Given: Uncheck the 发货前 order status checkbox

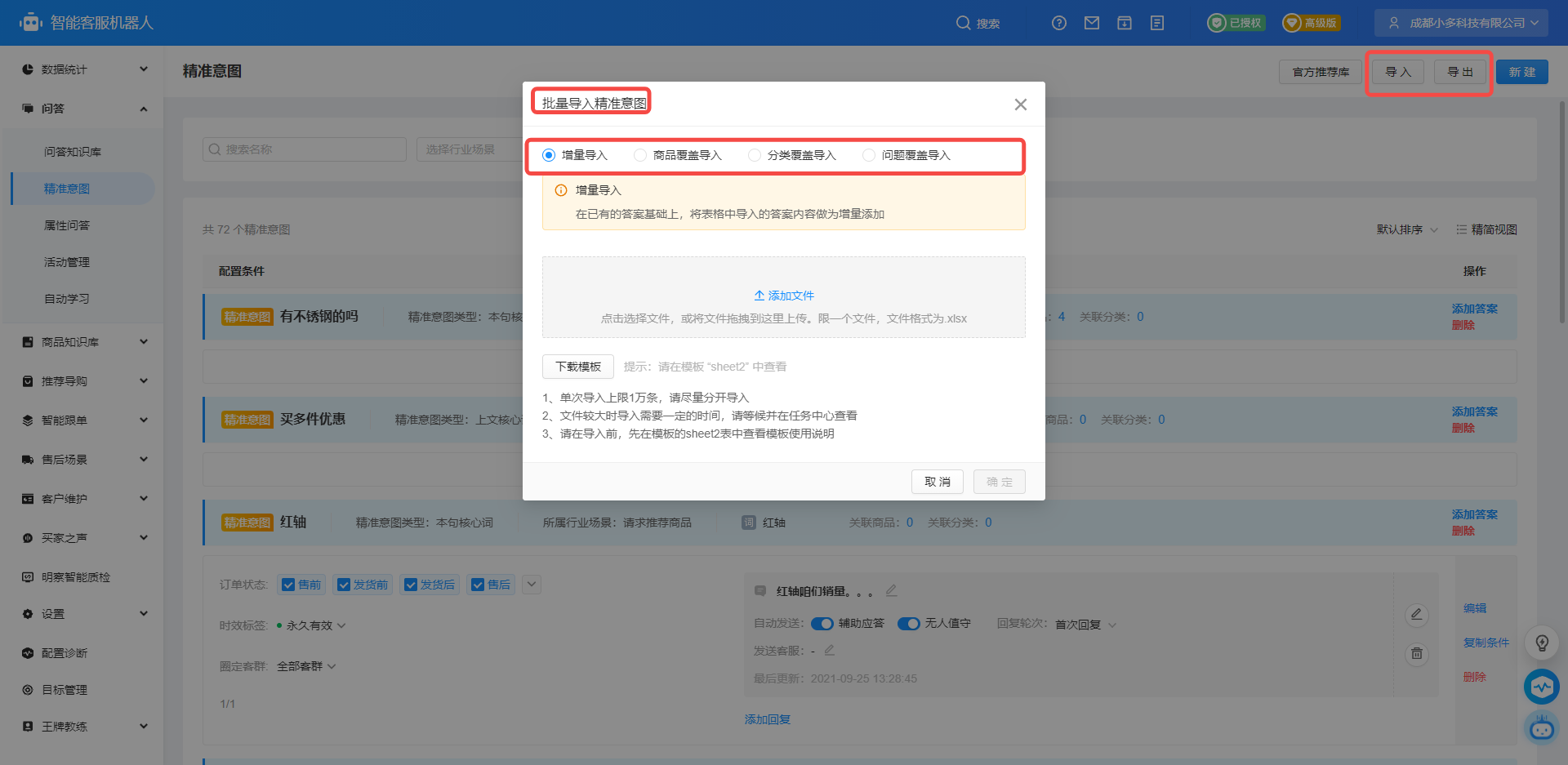Looking at the screenshot, I should tap(344, 585).
